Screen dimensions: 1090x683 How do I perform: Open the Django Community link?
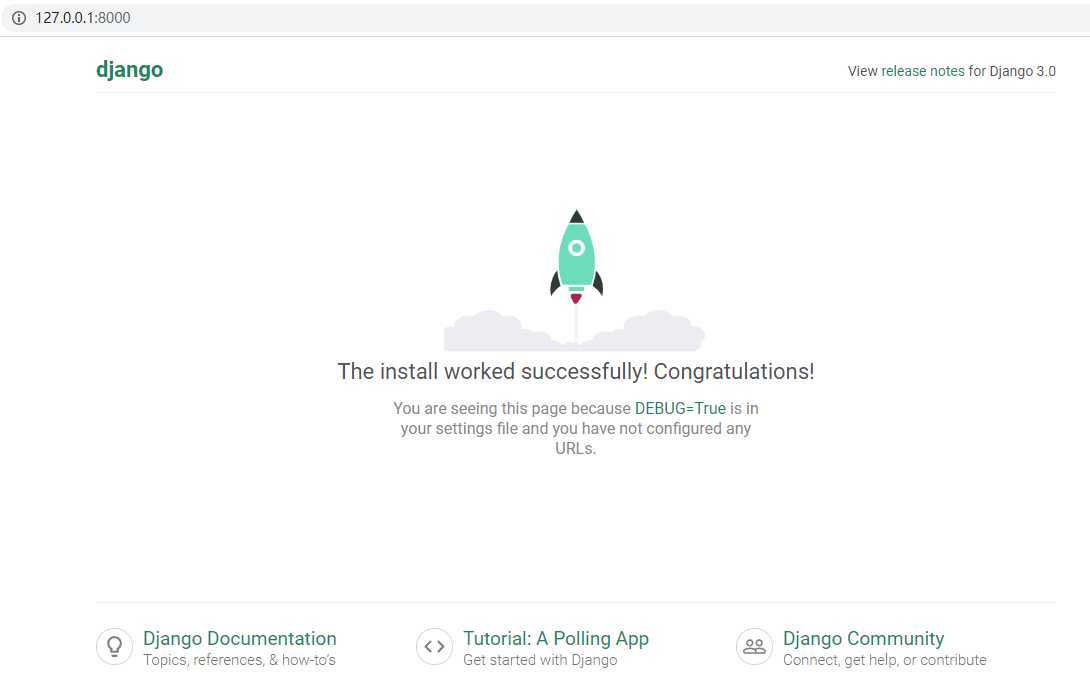pyautogui.click(x=863, y=639)
